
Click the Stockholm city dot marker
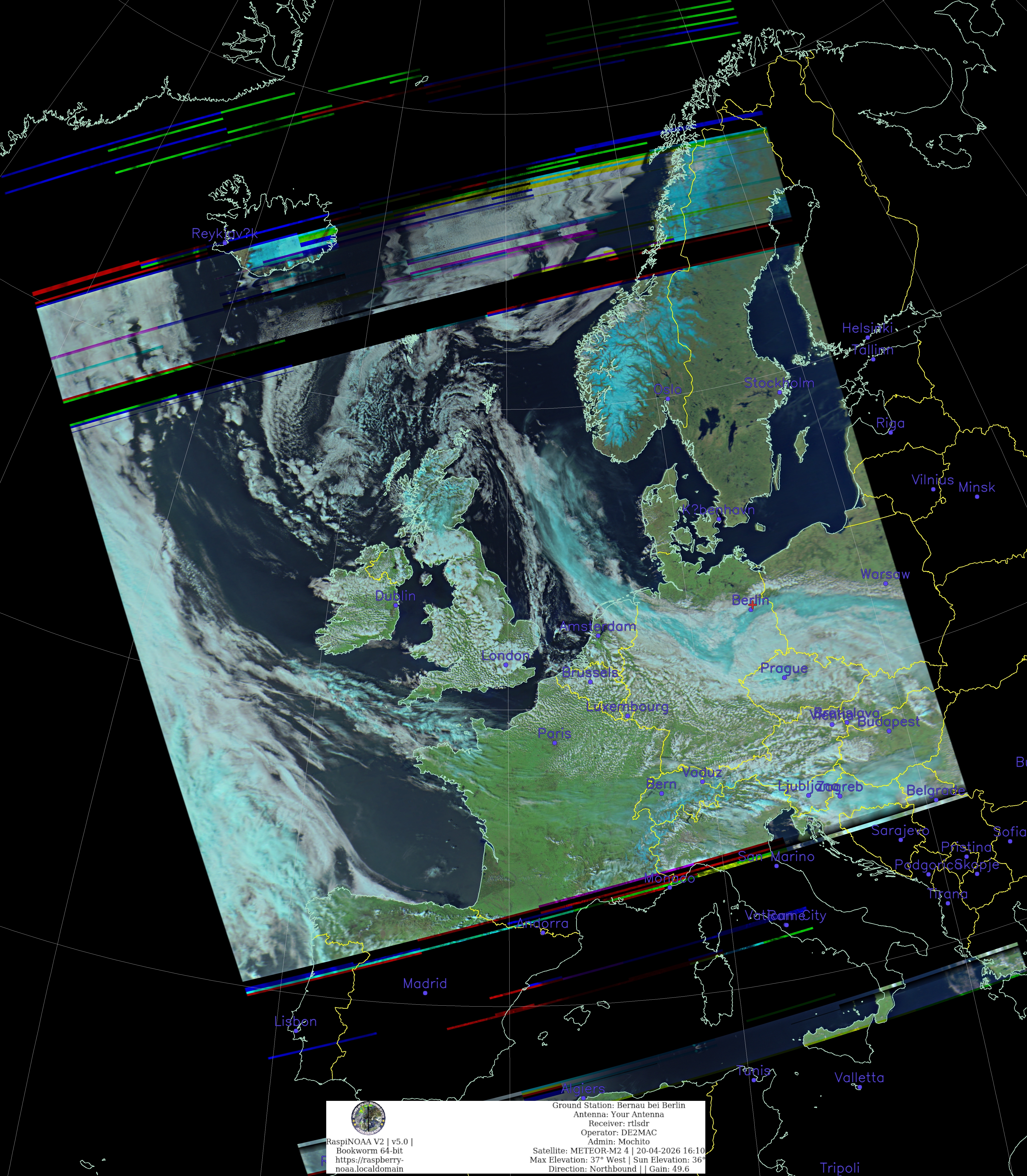780,392
